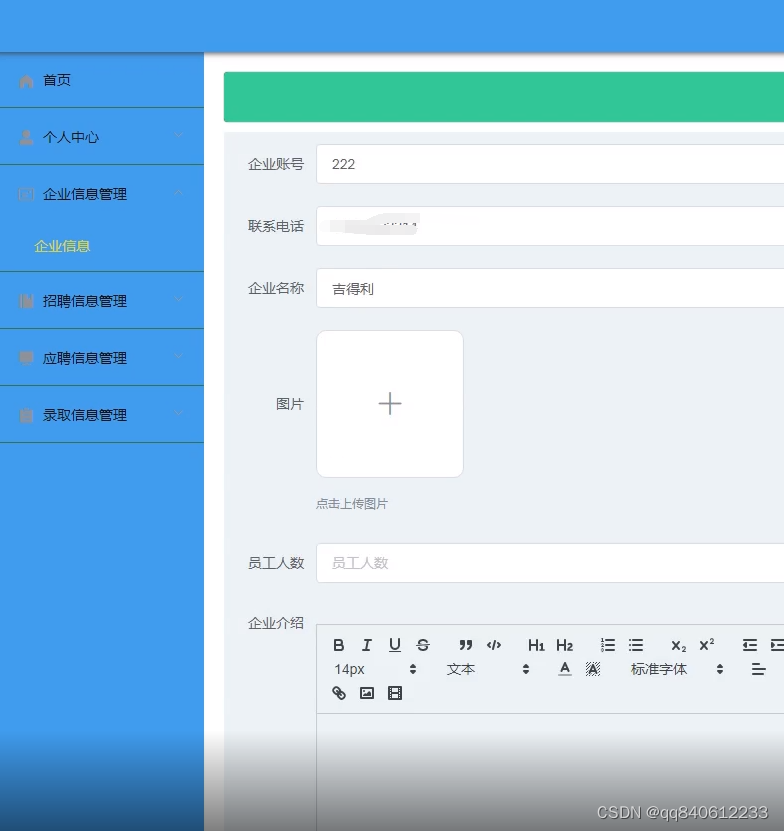Viewport: 784px width, 831px height.
Task: Create a bulleted list
Action: (x=636, y=645)
